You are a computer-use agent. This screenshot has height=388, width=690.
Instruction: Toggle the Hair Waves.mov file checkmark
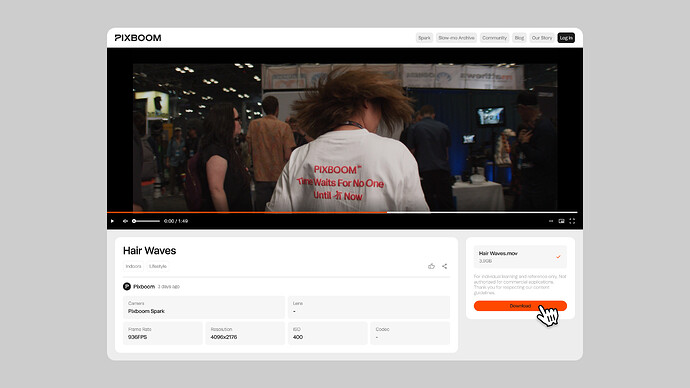point(558,256)
